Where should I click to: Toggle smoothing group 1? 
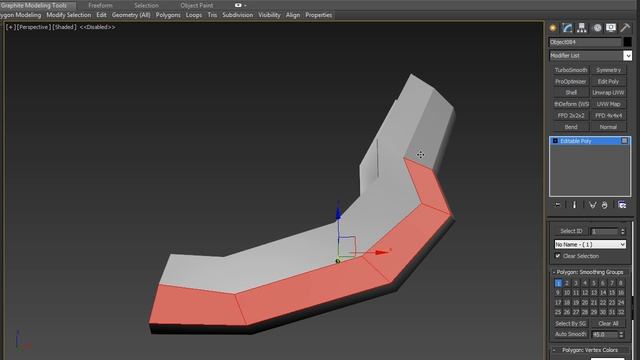pos(558,283)
